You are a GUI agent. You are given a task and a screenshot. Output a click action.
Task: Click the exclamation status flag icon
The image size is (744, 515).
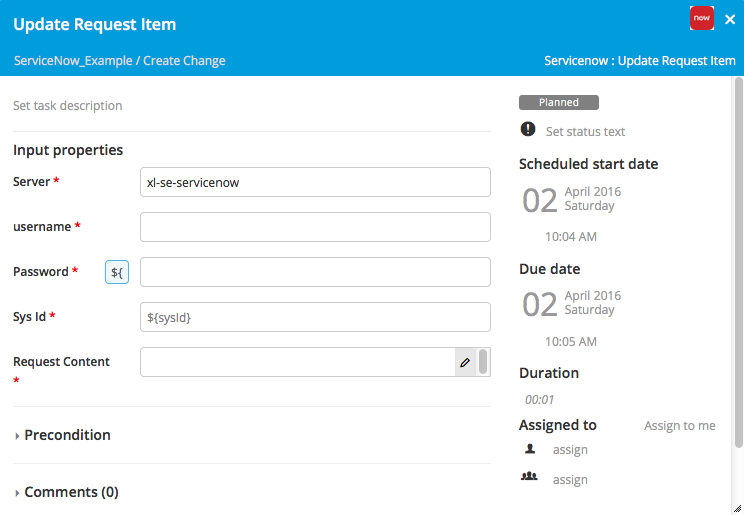pyautogui.click(x=528, y=129)
